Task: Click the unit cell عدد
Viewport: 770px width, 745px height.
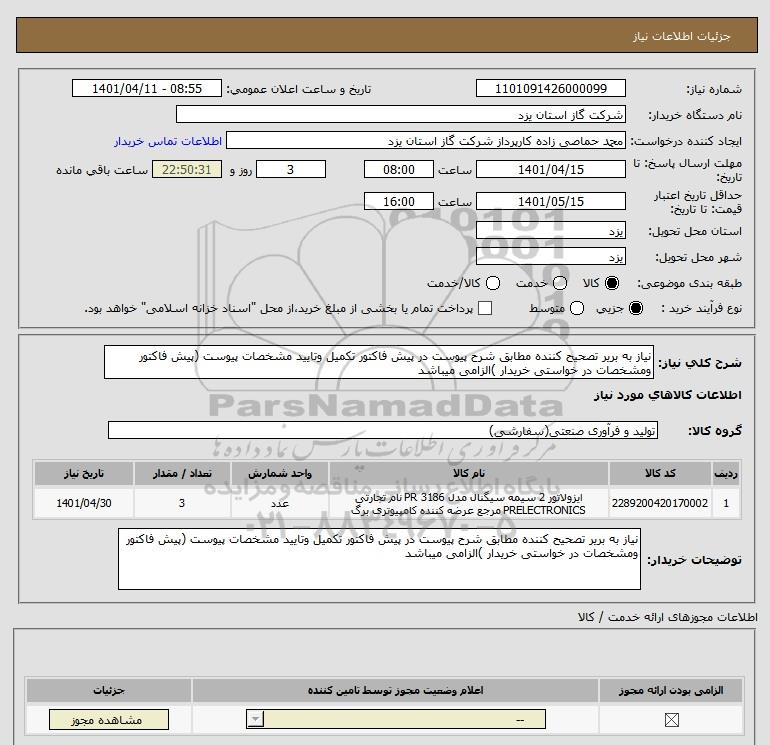Action: click(280, 503)
